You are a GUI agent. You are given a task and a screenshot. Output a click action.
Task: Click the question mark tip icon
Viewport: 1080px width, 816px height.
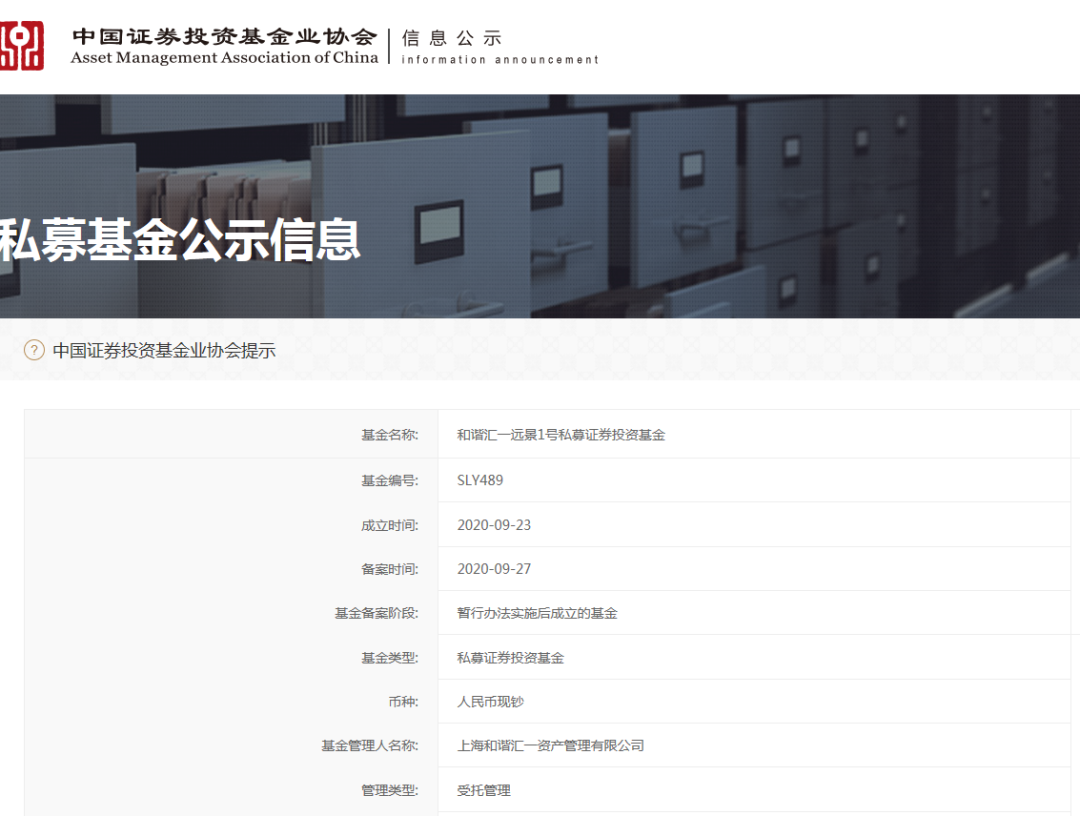(x=34, y=350)
